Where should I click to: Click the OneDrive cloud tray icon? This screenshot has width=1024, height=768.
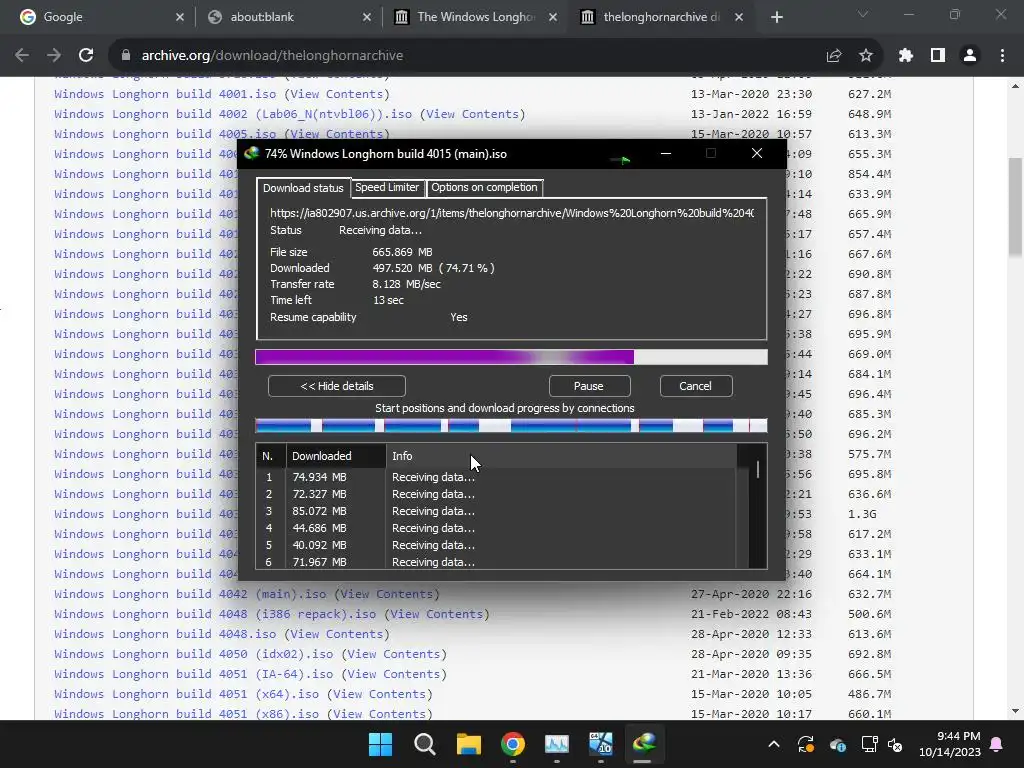pos(838,744)
